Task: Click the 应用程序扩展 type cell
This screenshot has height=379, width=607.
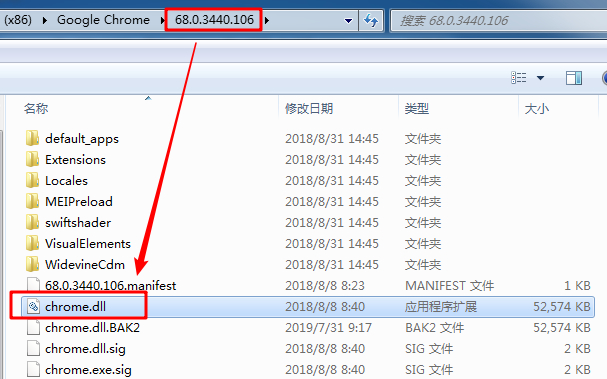Action: [x=441, y=307]
